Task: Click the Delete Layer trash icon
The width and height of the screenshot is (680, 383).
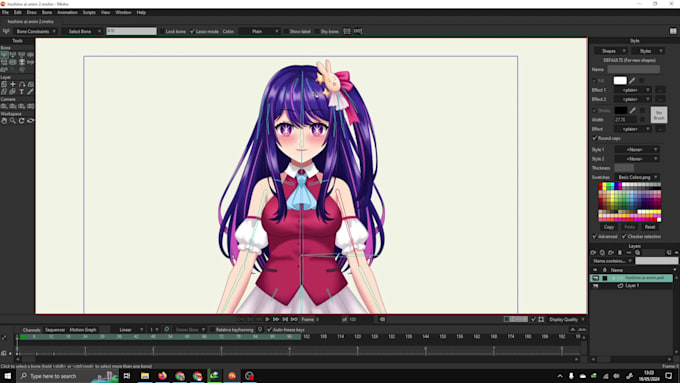Action: tap(620, 252)
